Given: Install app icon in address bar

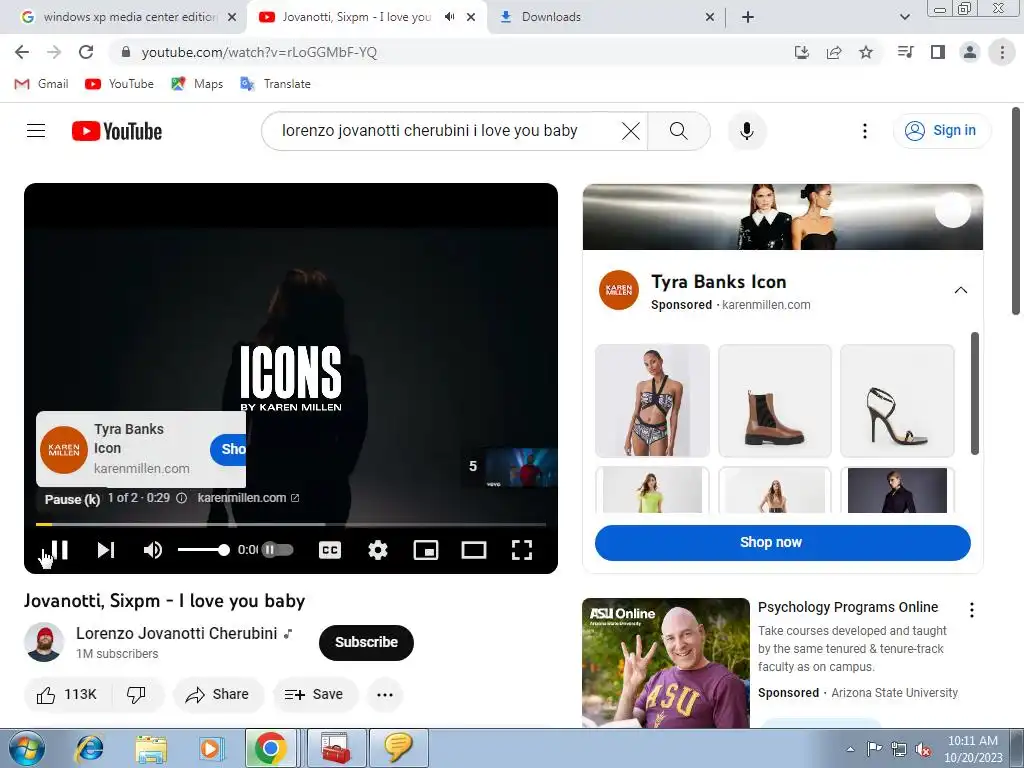Looking at the screenshot, I should click(x=802, y=52).
